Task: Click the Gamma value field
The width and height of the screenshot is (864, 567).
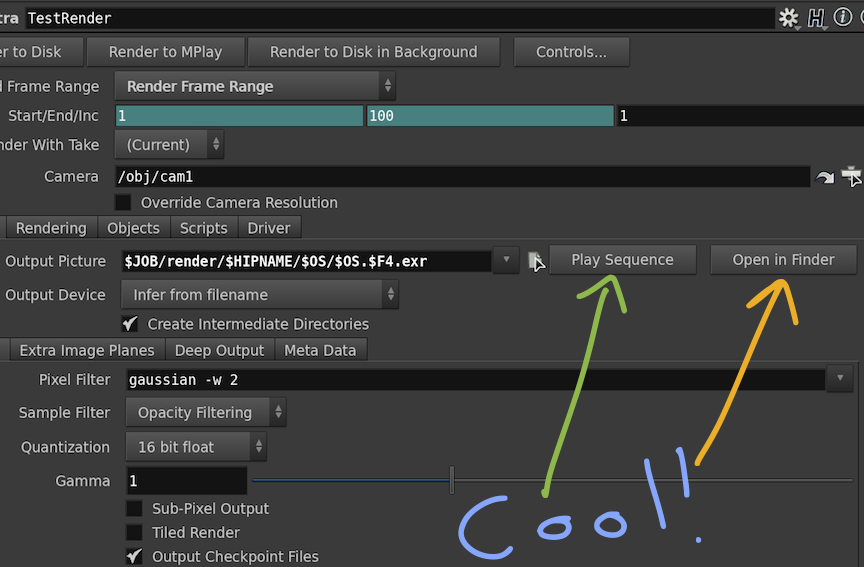Action: point(187,480)
